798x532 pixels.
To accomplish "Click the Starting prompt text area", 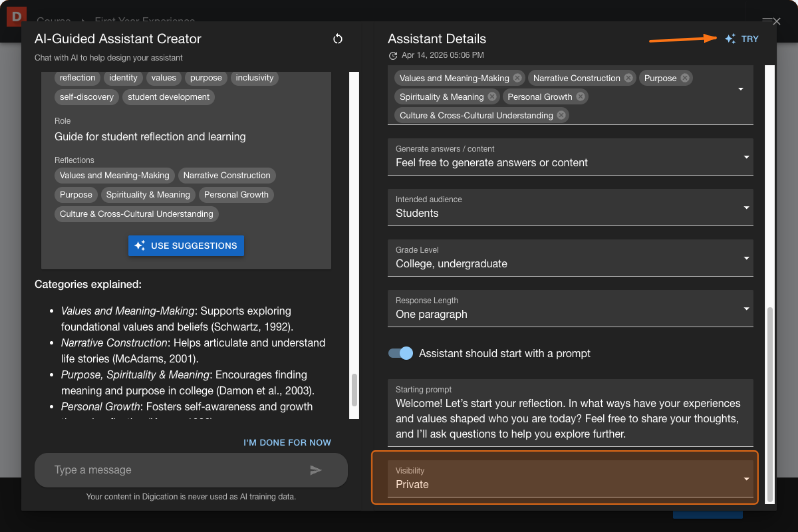I will [571, 413].
